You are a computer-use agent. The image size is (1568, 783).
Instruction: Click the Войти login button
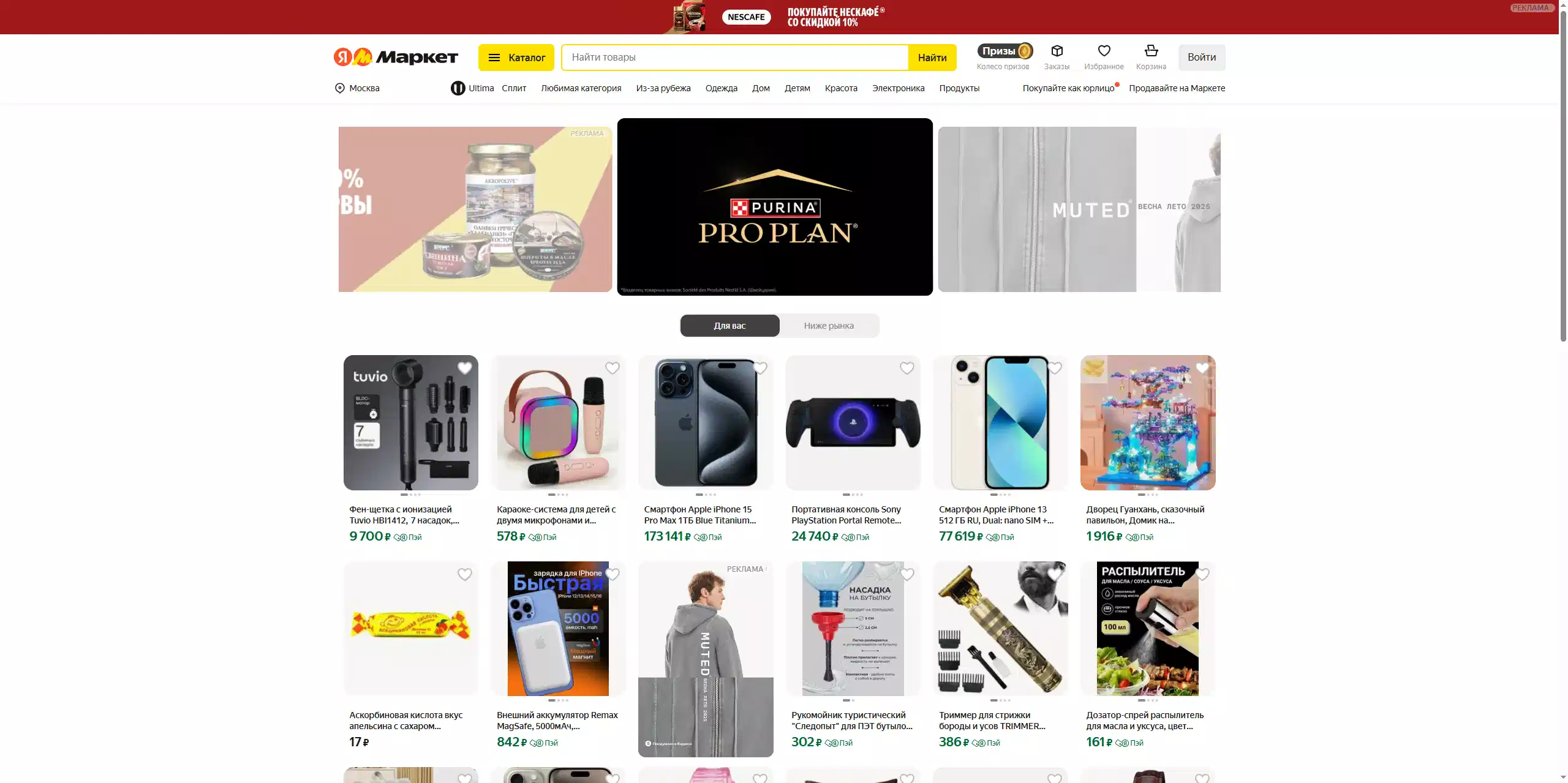pos(1202,58)
